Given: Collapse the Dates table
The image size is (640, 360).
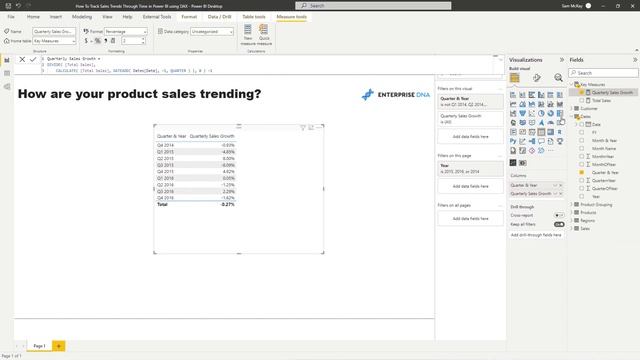Looking at the screenshot, I should [x=572, y=116].
